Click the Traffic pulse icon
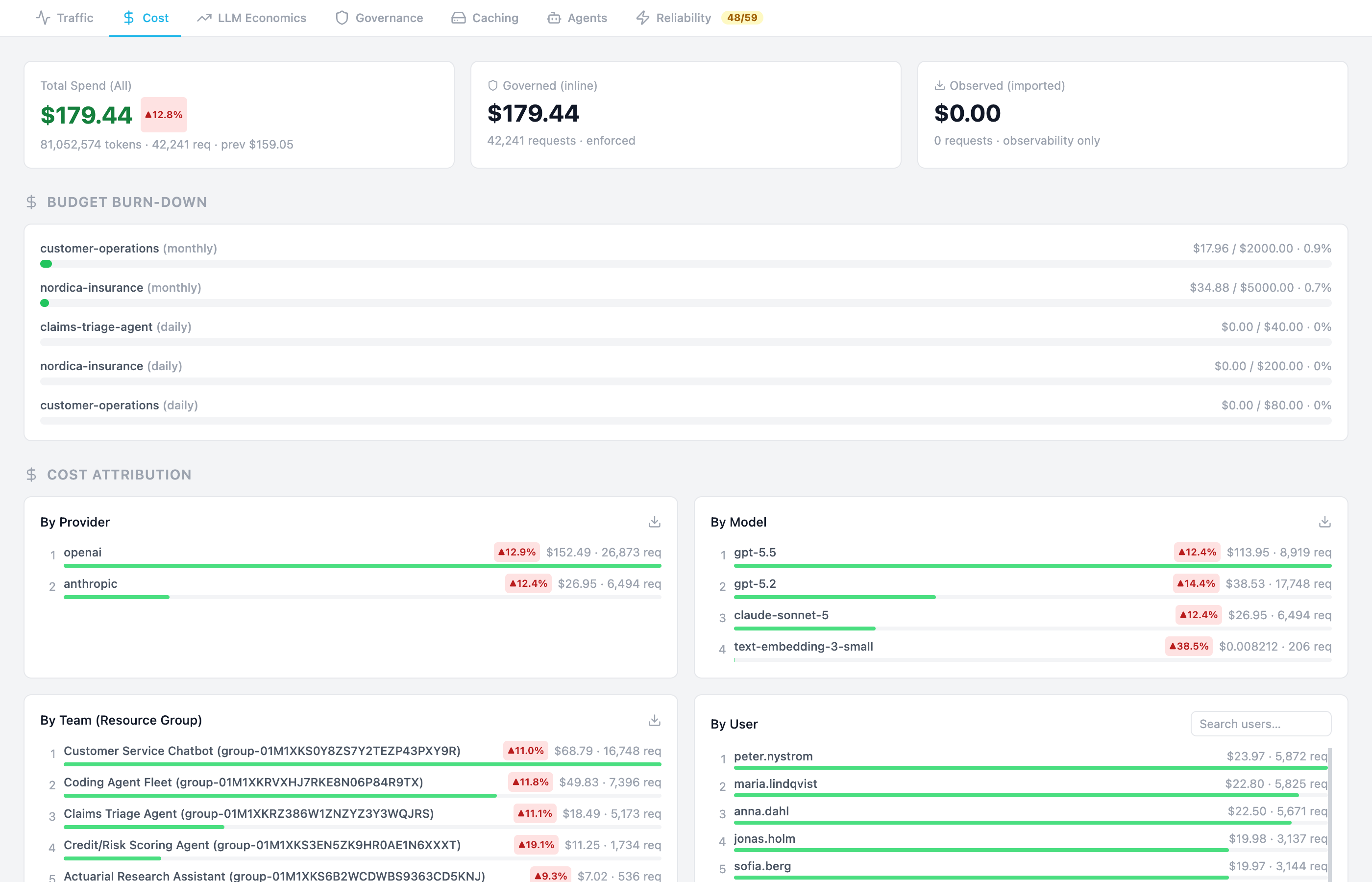This screenshot has height=882, width=1372. 43,18
